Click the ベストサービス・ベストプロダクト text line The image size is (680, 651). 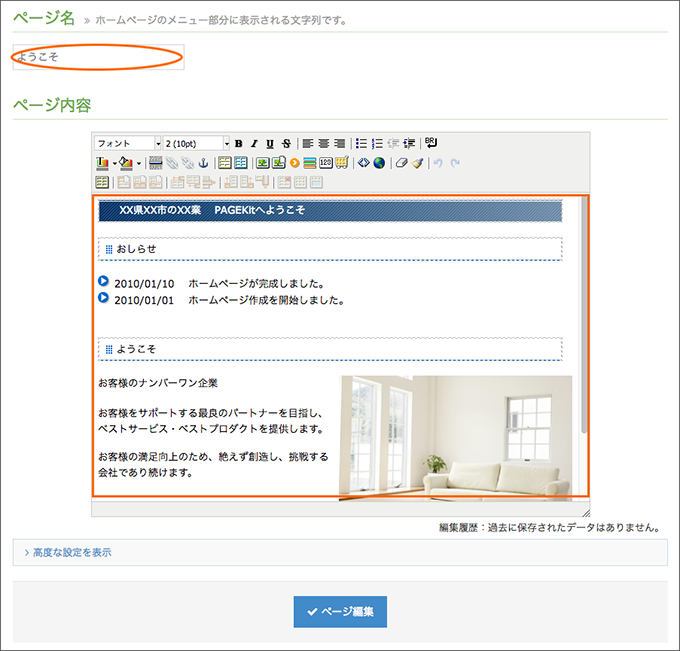point(211,429)
